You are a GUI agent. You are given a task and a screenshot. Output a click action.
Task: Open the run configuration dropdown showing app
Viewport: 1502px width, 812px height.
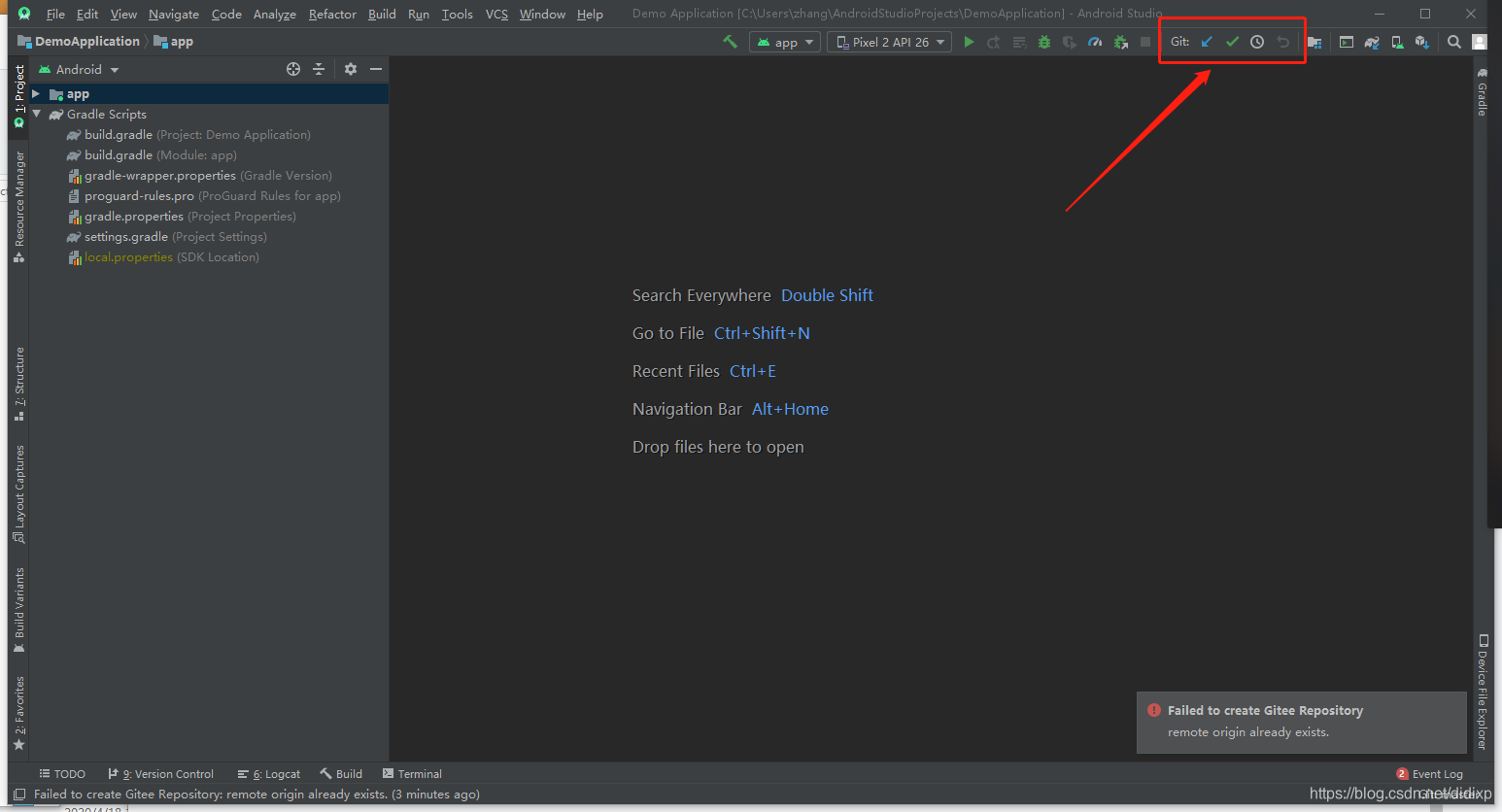click(x=784, y=42)
